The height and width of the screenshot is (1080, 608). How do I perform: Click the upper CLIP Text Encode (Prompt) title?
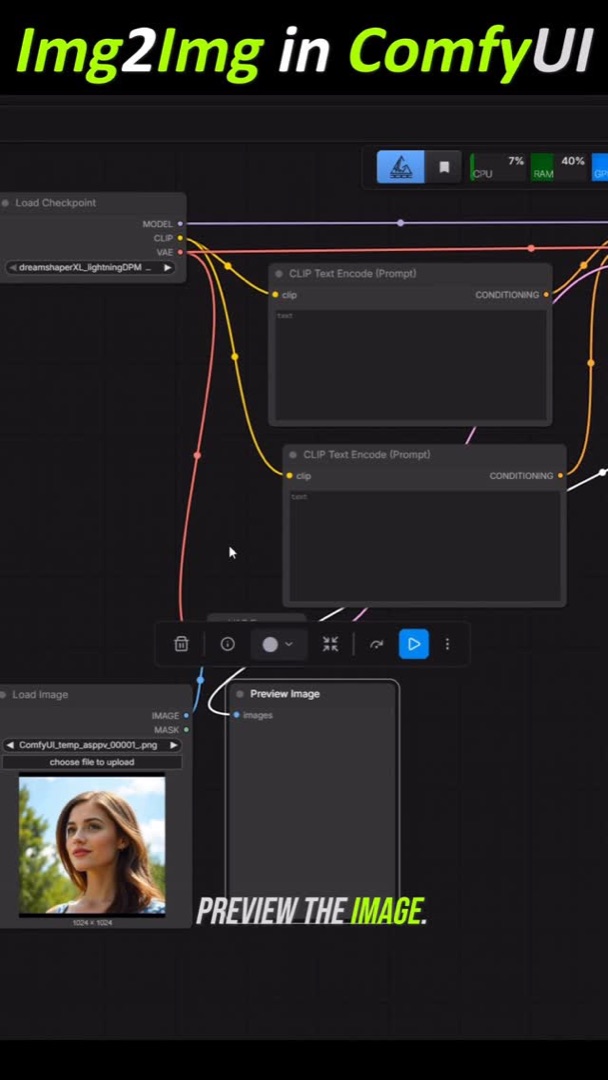coord(353,274)
